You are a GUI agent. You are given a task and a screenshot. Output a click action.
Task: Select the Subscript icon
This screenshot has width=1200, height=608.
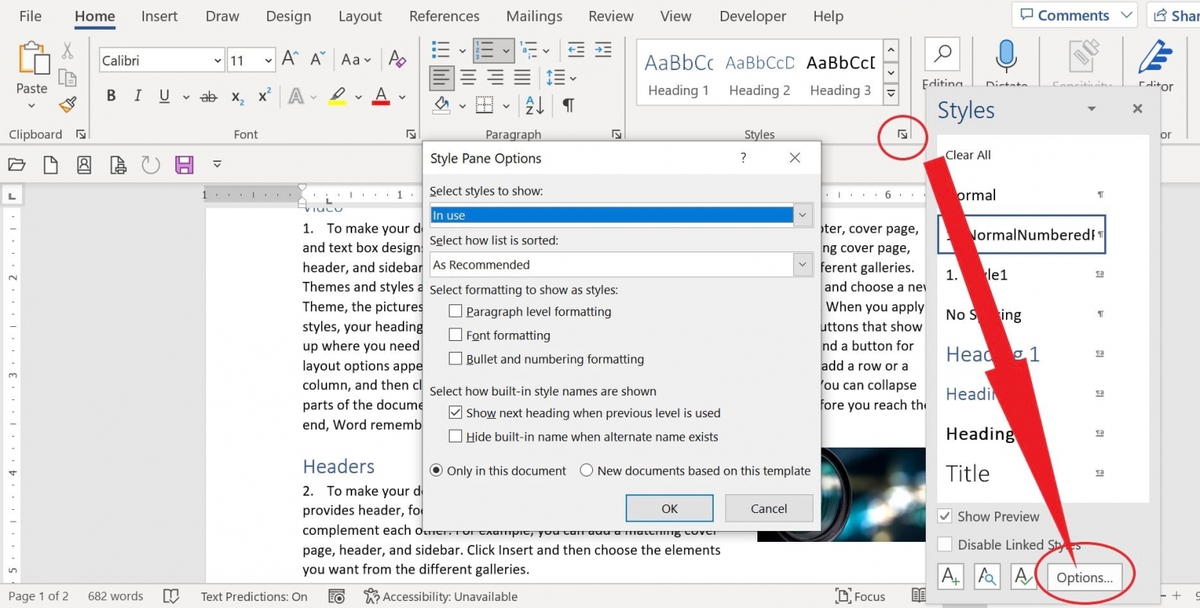237,95
